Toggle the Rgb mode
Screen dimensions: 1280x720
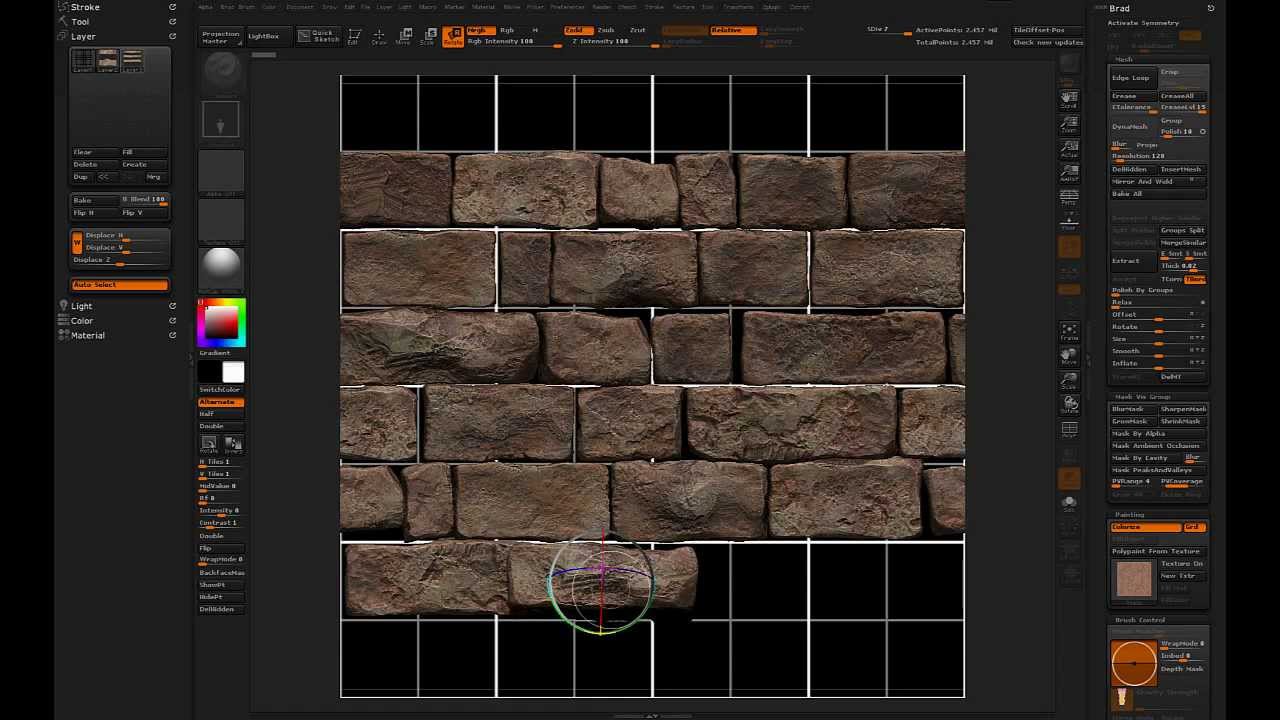[x=507, y=30]
